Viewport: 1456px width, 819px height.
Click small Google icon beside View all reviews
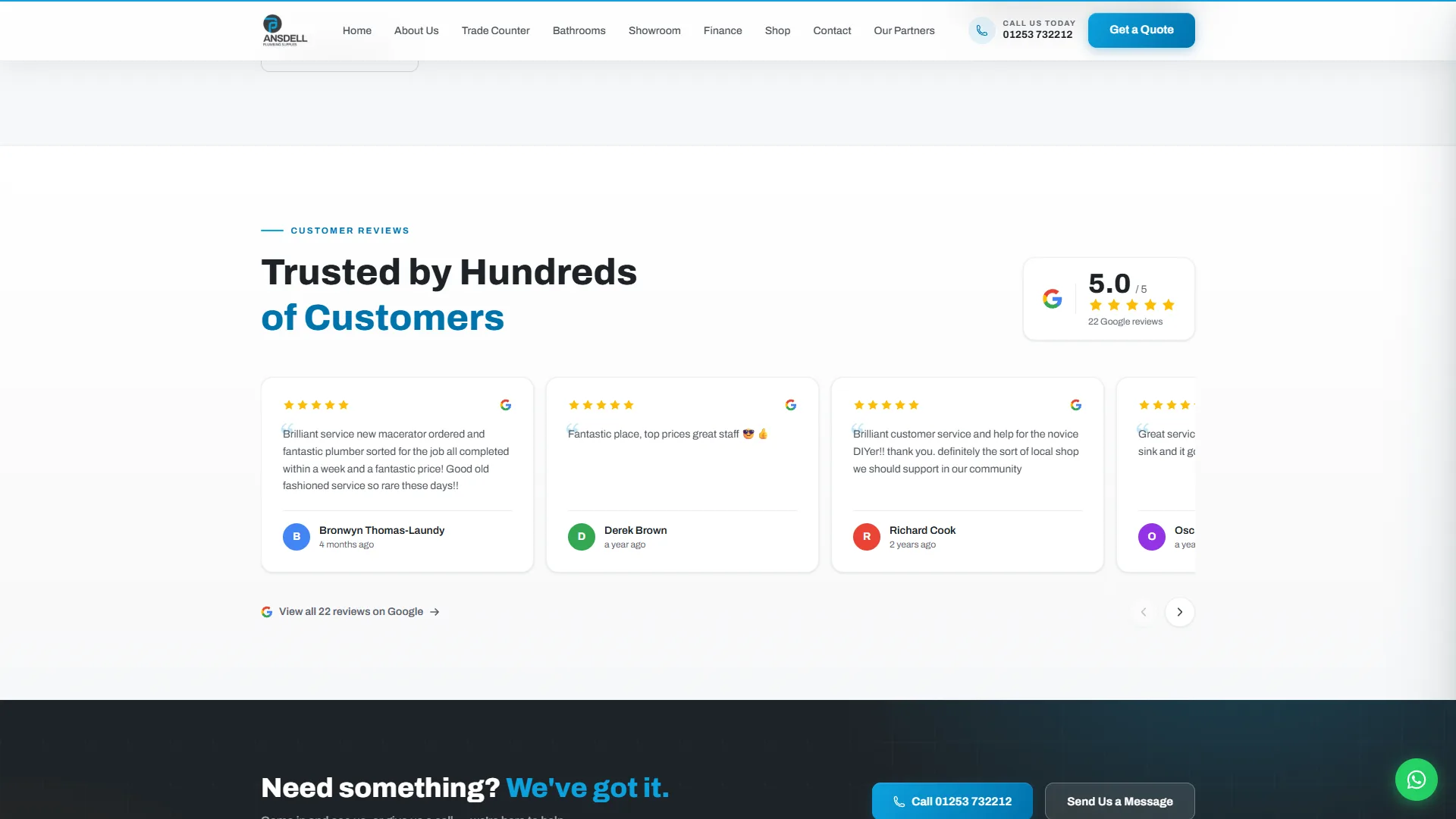[x=267, y=612]
